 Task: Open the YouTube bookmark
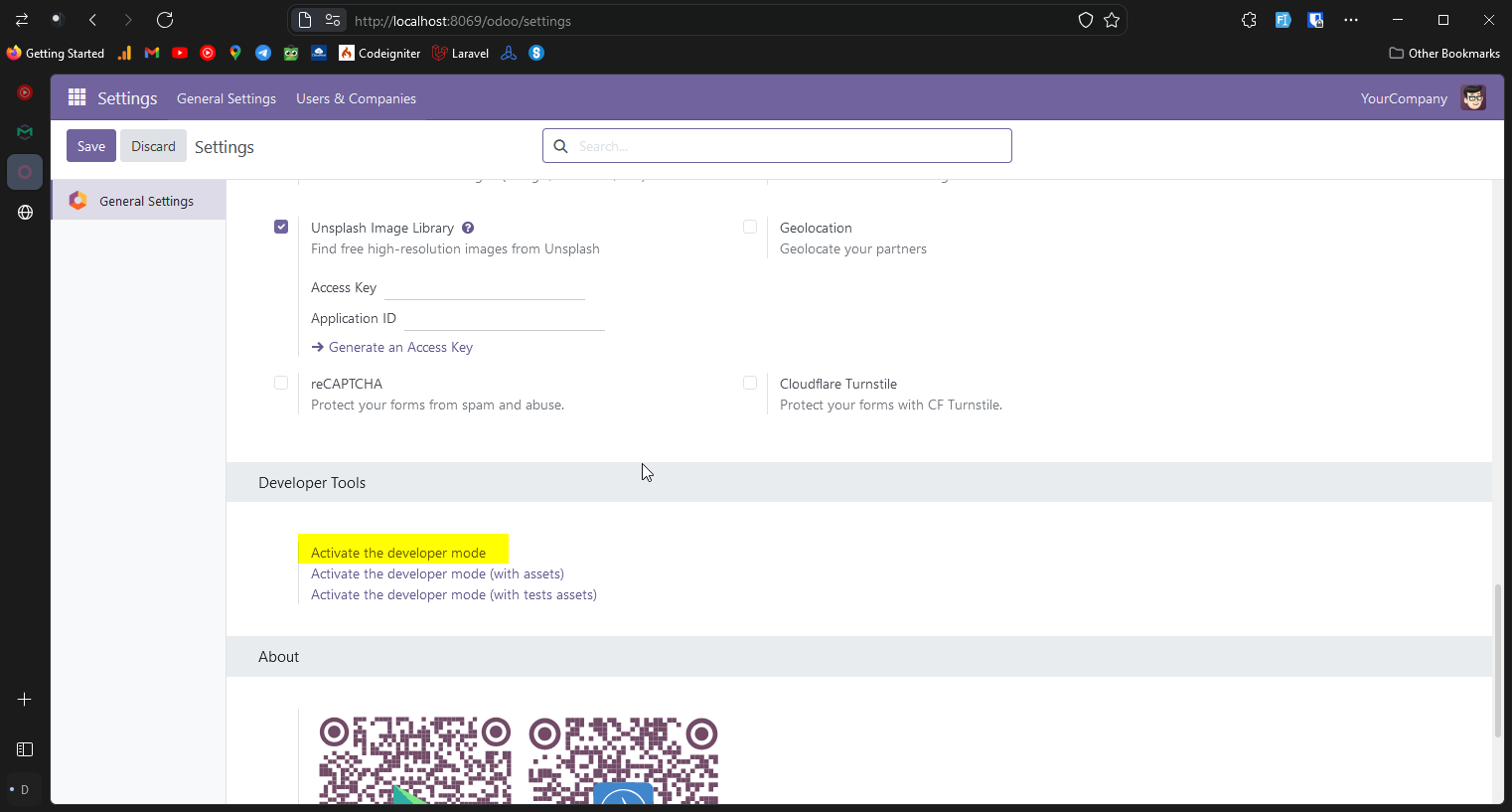[180, 53]
